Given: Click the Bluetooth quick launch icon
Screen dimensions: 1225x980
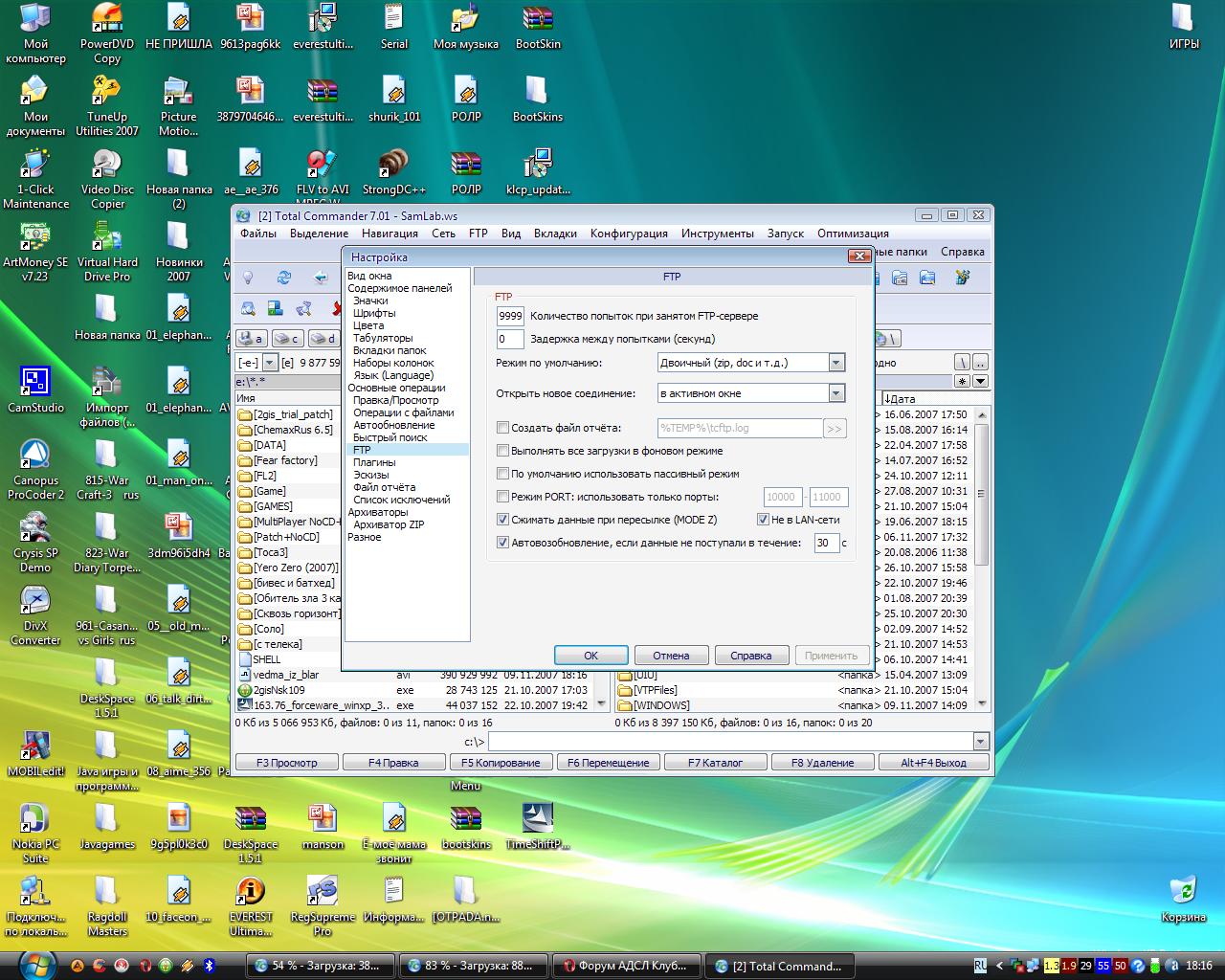Looking at the screenshot, I should click(211, 966).
